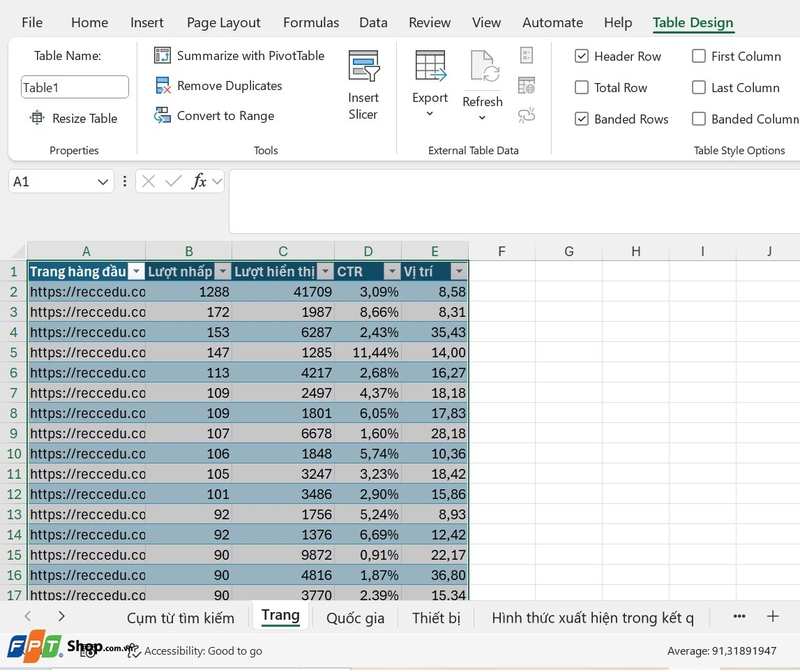Uncheck the Banded Rows checkbox
Image resolution: width=800 pixels, height=670 pixels.
[x=582, y=119]
